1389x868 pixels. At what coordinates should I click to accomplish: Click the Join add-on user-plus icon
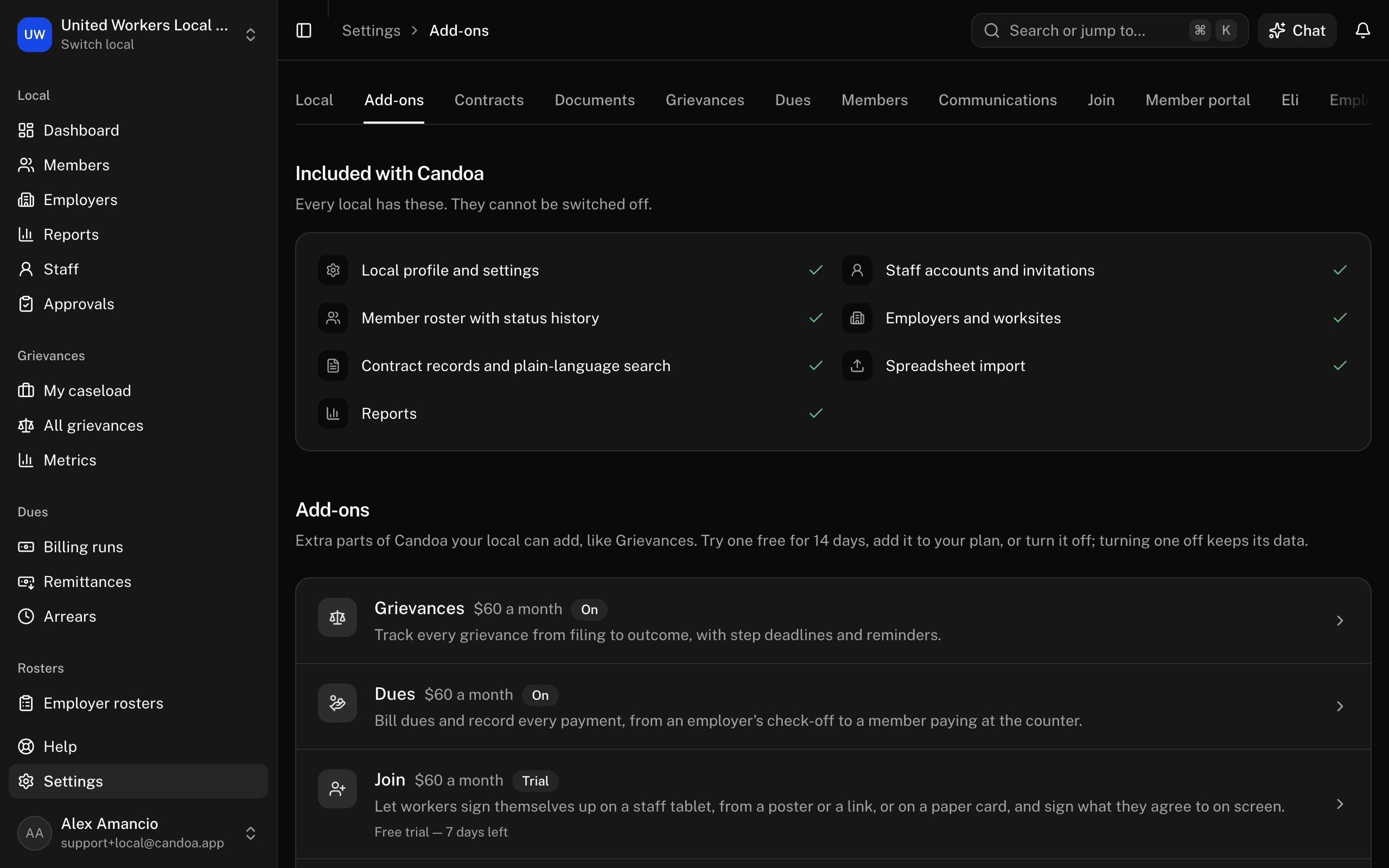pyautogui.click(x=337, y=789)
